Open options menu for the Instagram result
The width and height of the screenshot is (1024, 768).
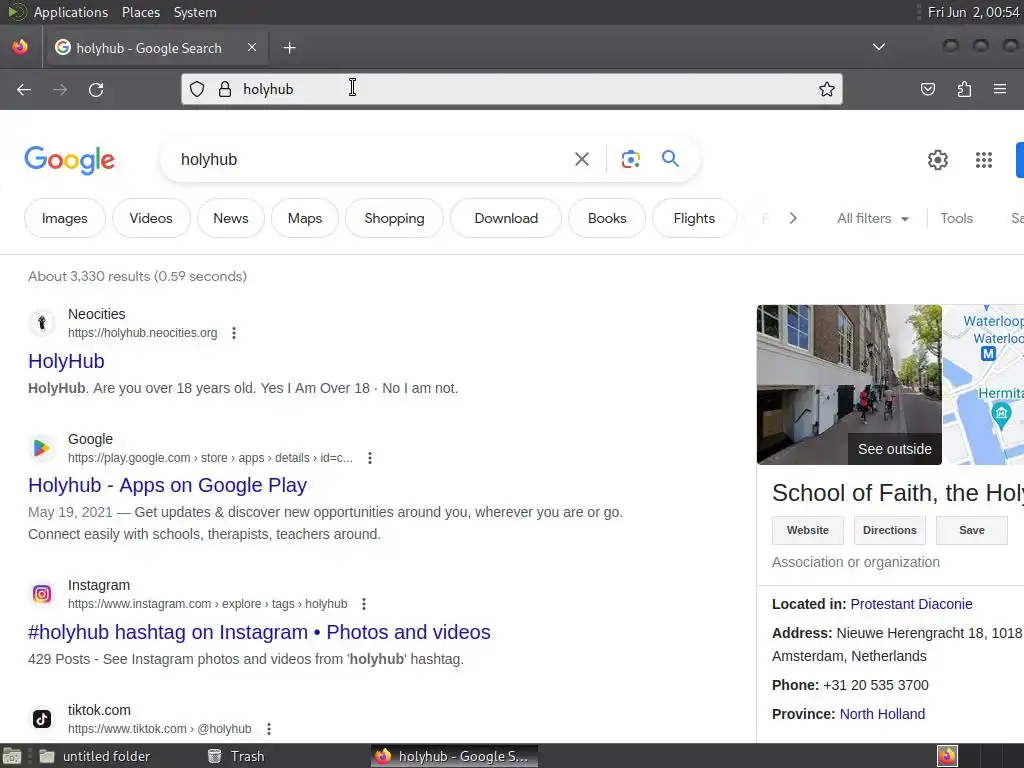(364, 604)
